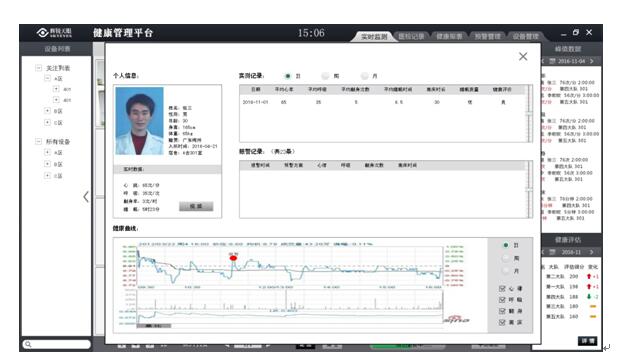
Task: Expand the first room under A区
Action: [56, 89]
